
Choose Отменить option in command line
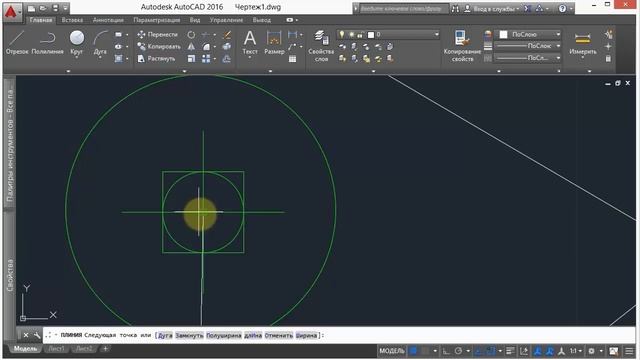[x=279, y=336]
